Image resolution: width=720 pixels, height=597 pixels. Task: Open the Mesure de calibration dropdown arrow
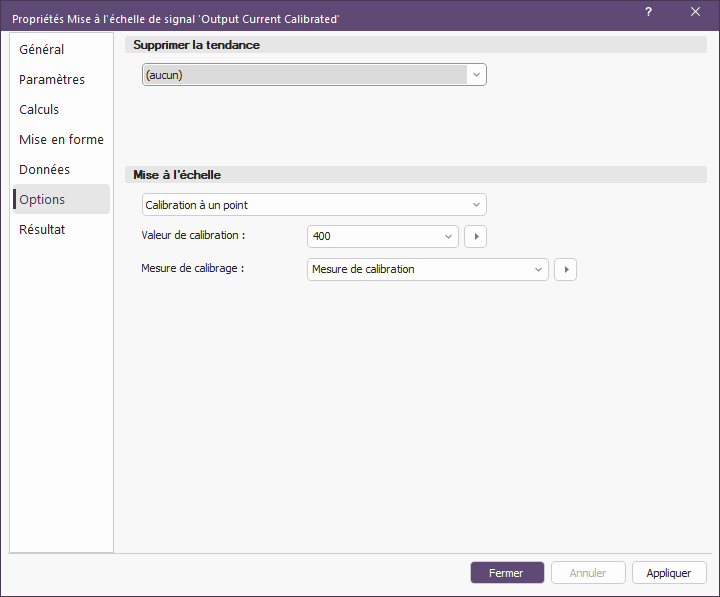538,270
